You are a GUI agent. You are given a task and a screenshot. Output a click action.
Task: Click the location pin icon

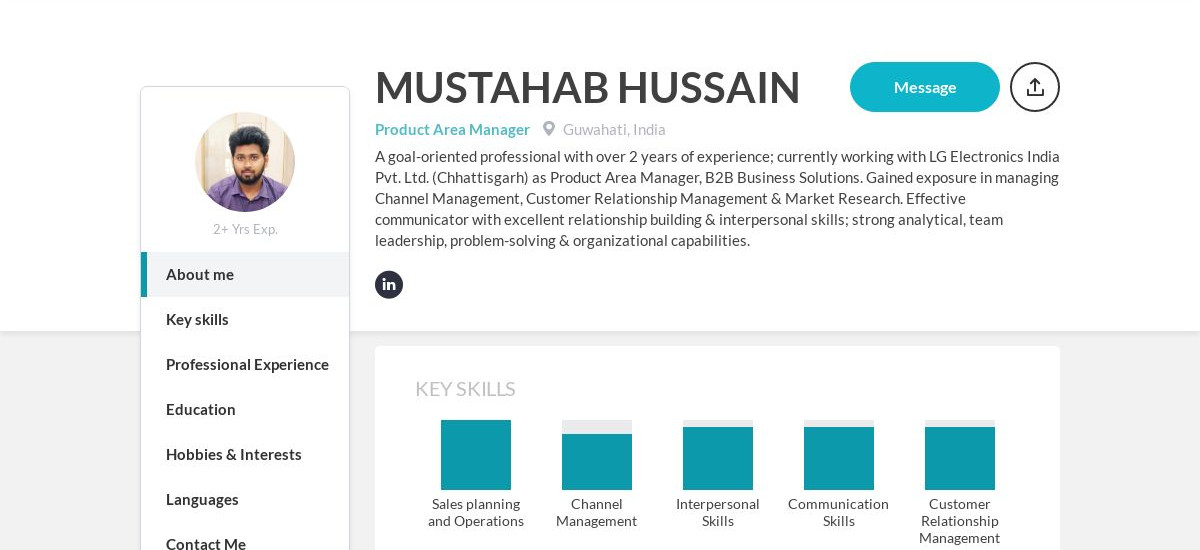pyautogui.click(x=549, y=129)
